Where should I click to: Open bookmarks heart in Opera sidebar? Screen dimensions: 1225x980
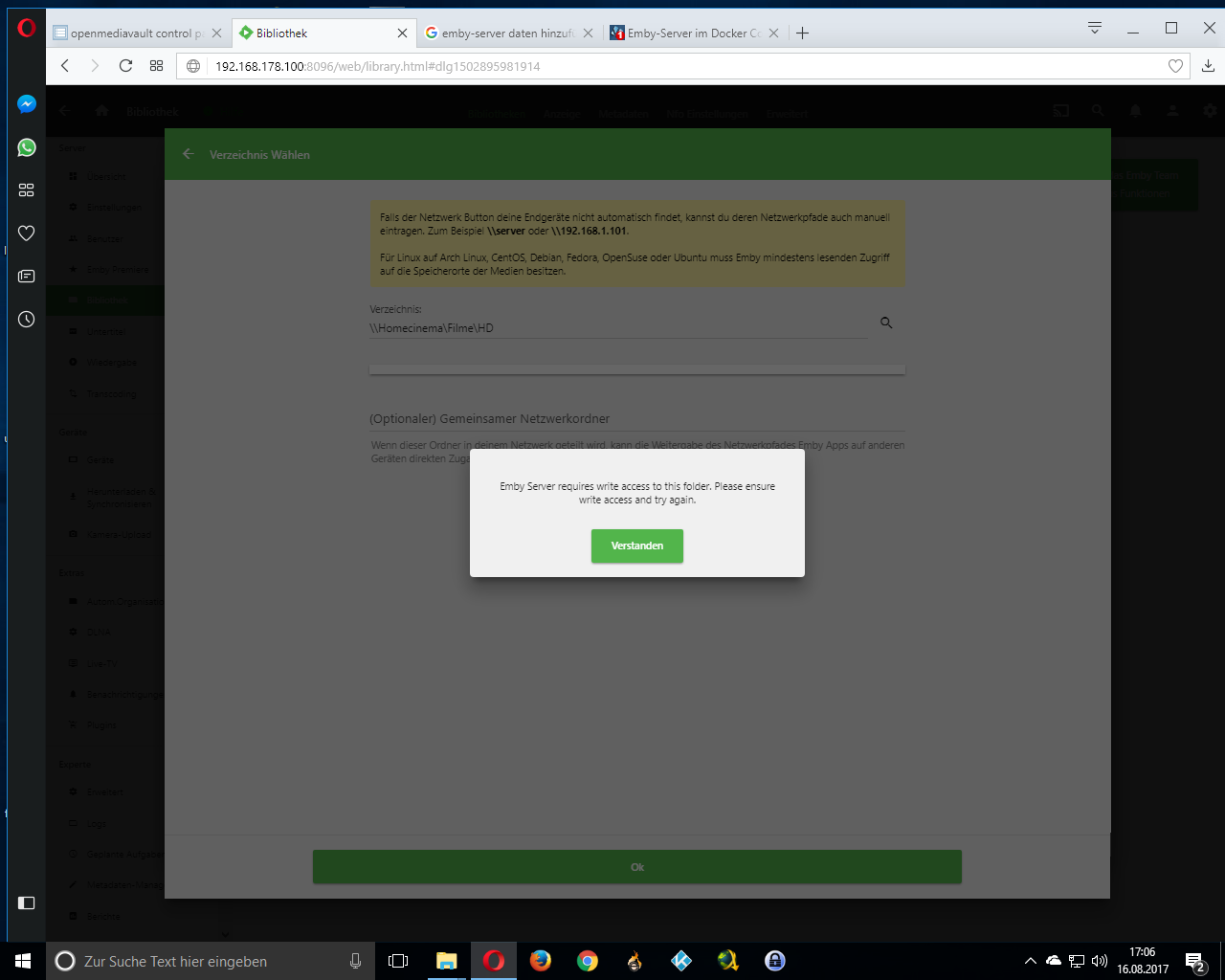pos(27,234)
